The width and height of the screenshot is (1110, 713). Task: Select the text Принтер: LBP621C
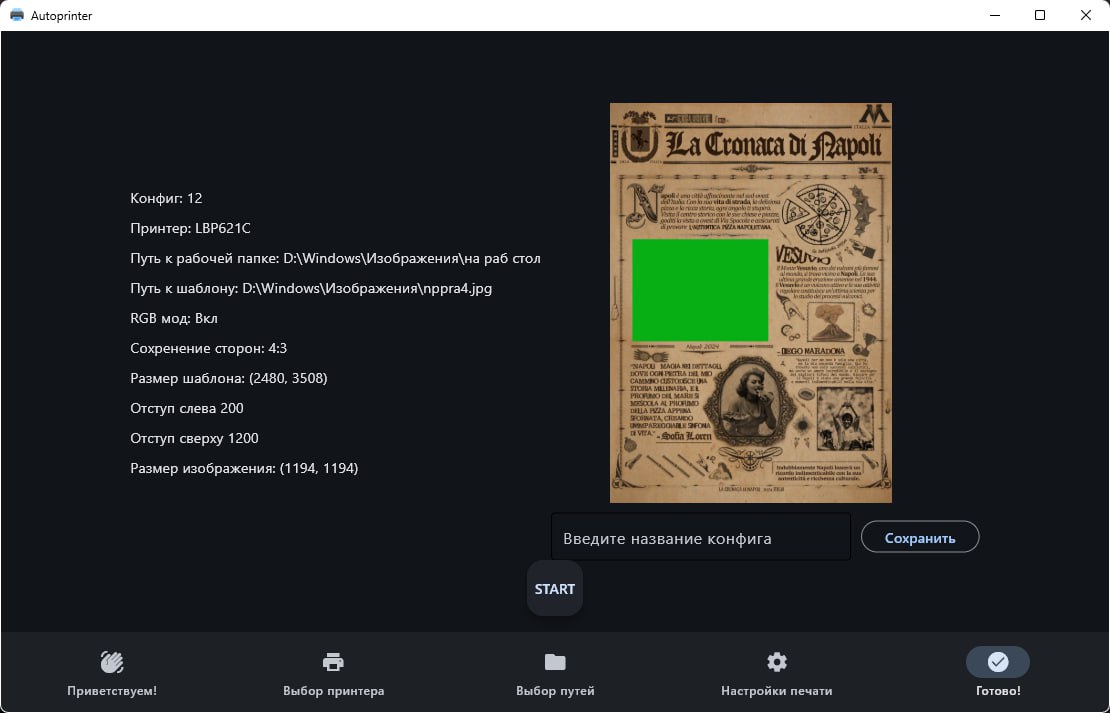click(190, 228)
